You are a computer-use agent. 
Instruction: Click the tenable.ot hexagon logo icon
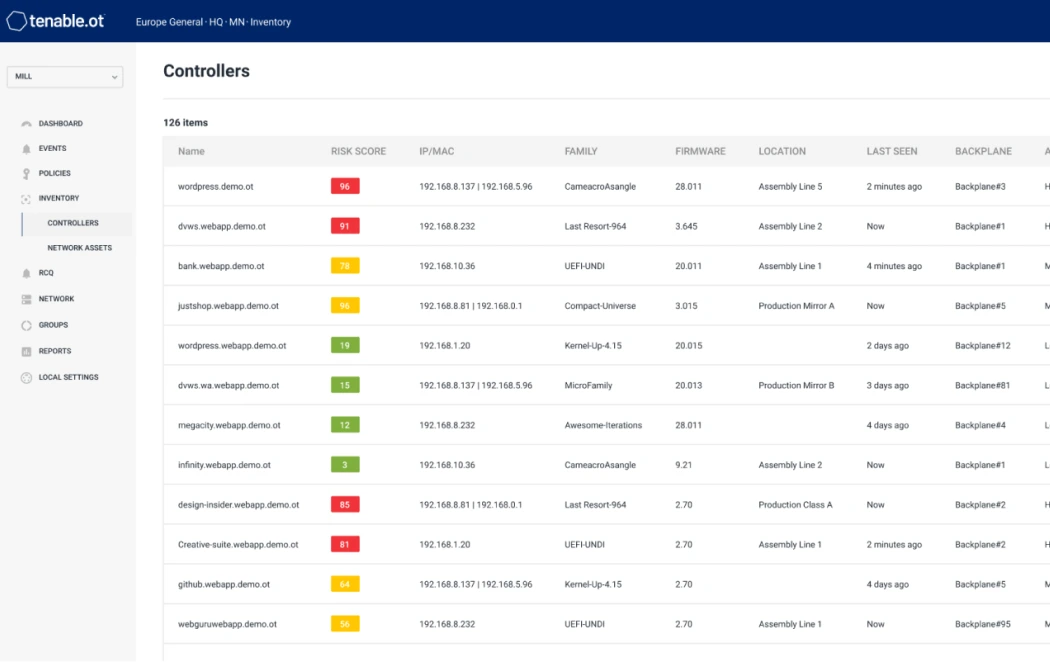point(17,21)
